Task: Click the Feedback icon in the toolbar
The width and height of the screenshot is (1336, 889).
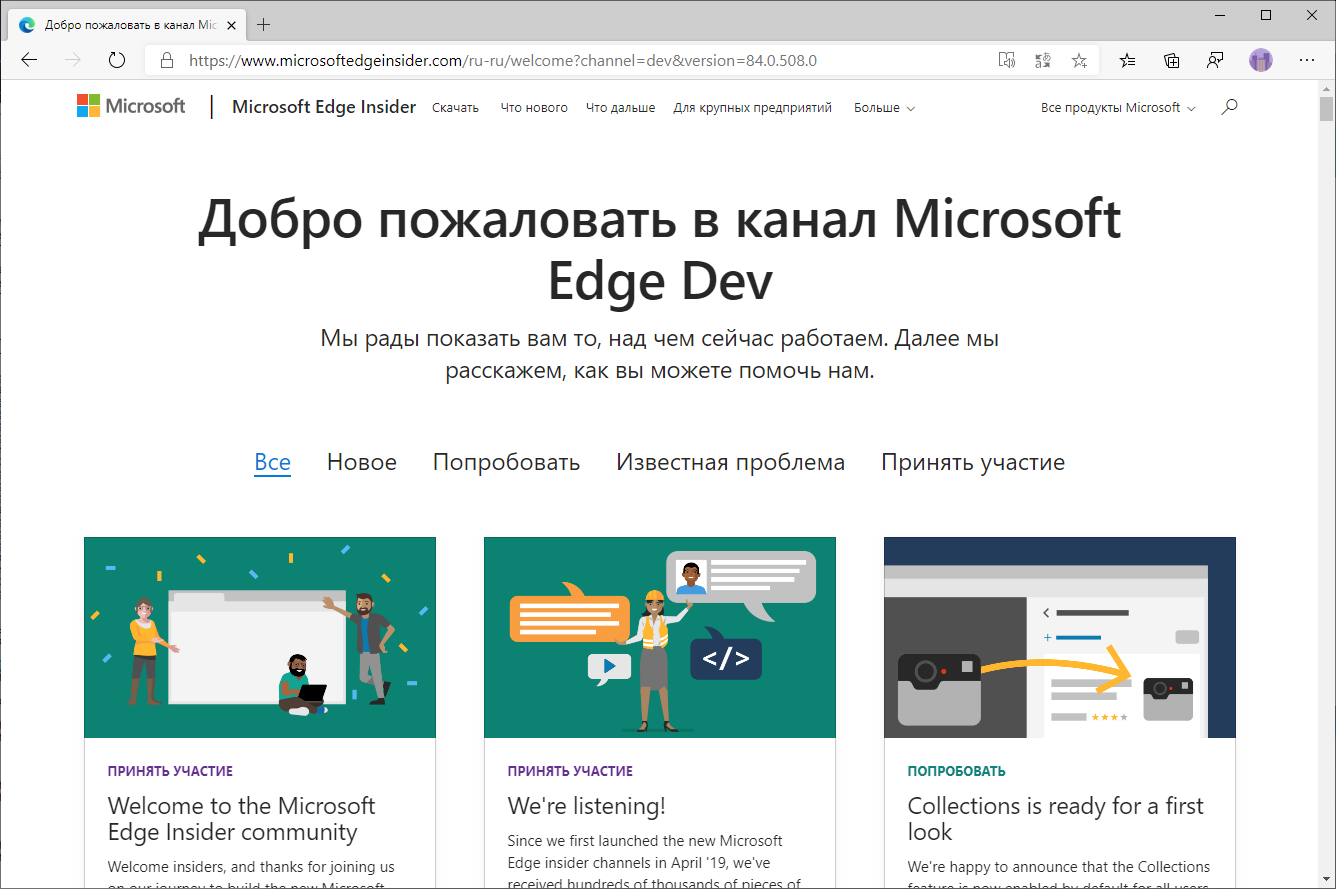Action: (x=1215, y=60)
